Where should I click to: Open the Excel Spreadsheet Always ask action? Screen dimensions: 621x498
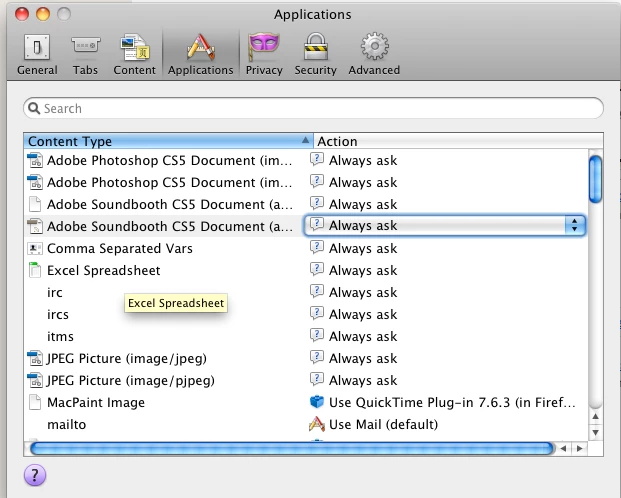coord(363,270)
